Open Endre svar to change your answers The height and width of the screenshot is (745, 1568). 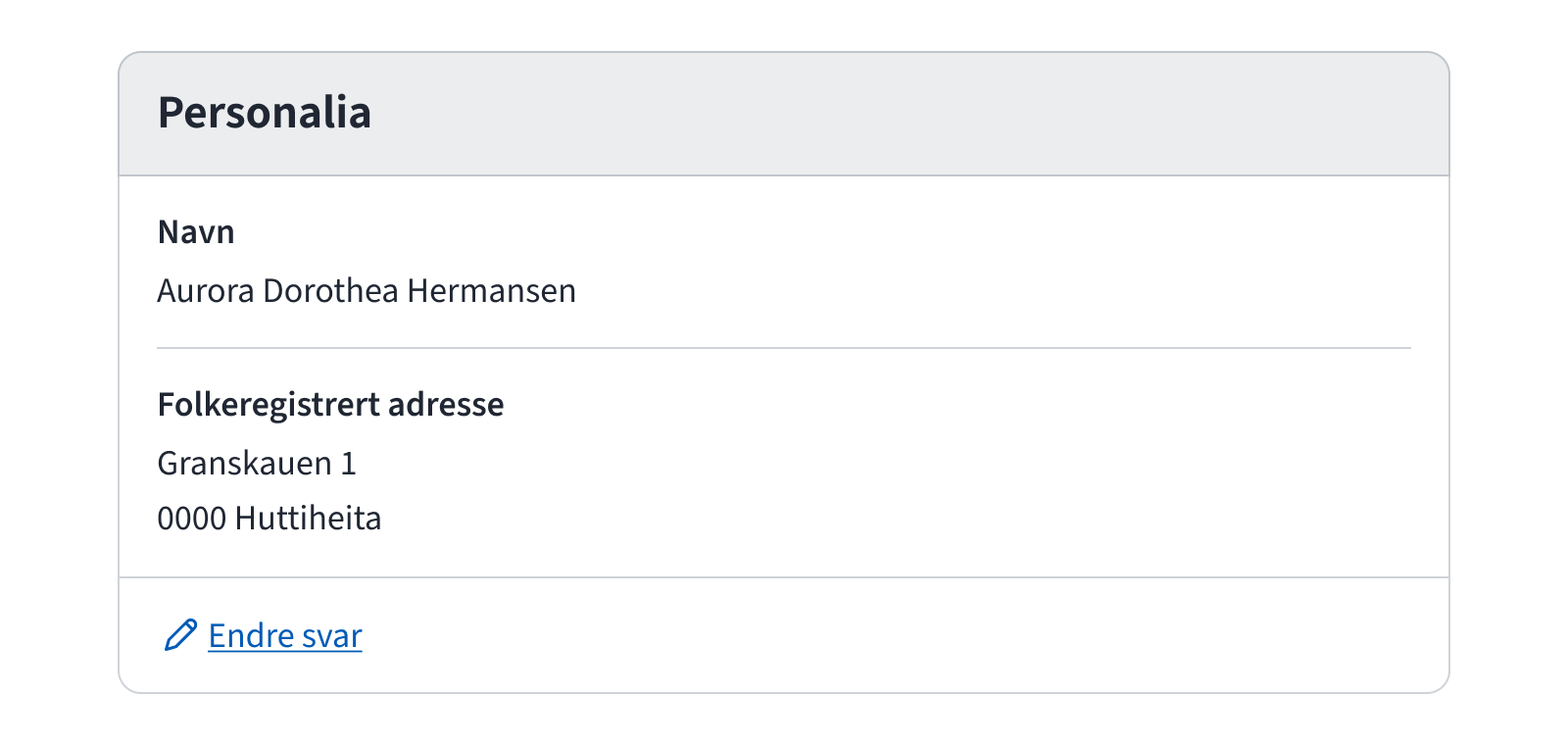[x=283, y=635]
